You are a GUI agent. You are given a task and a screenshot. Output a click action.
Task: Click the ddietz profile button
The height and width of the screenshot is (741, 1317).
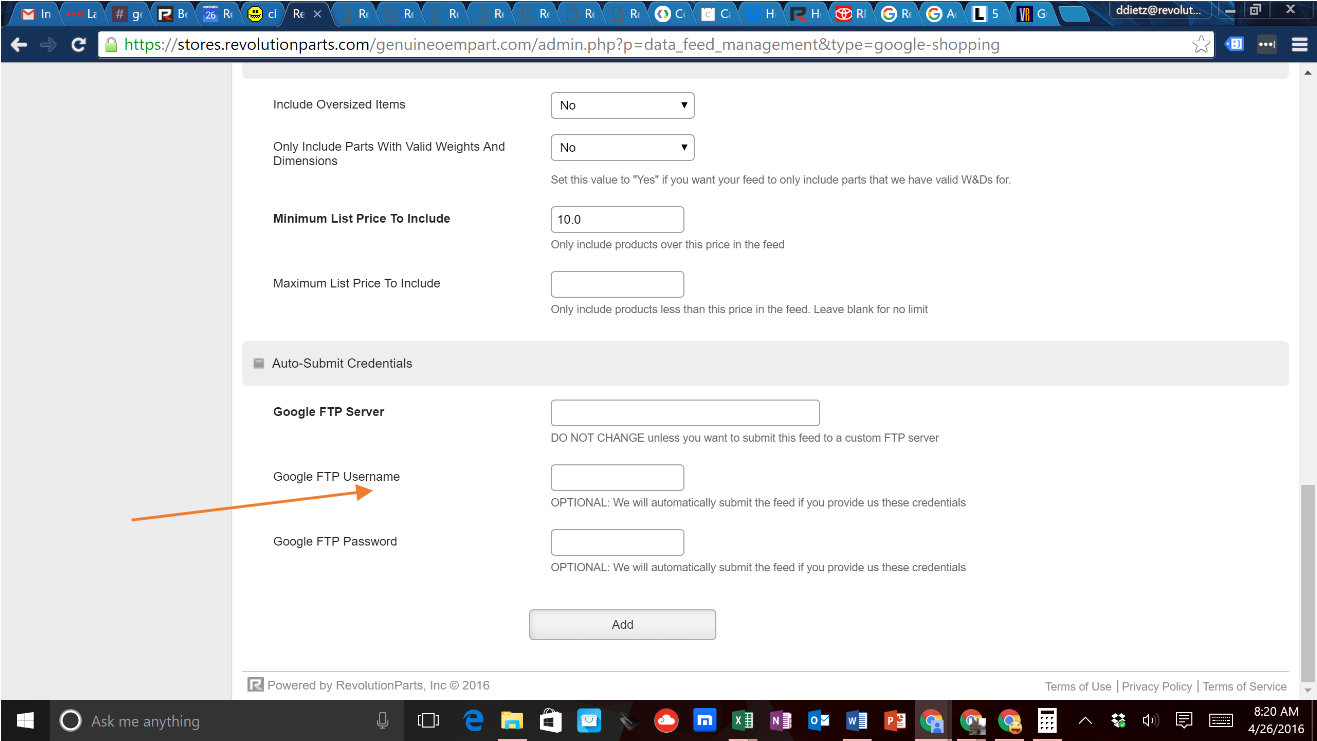pyautogui.click(x=1161, y=10)
